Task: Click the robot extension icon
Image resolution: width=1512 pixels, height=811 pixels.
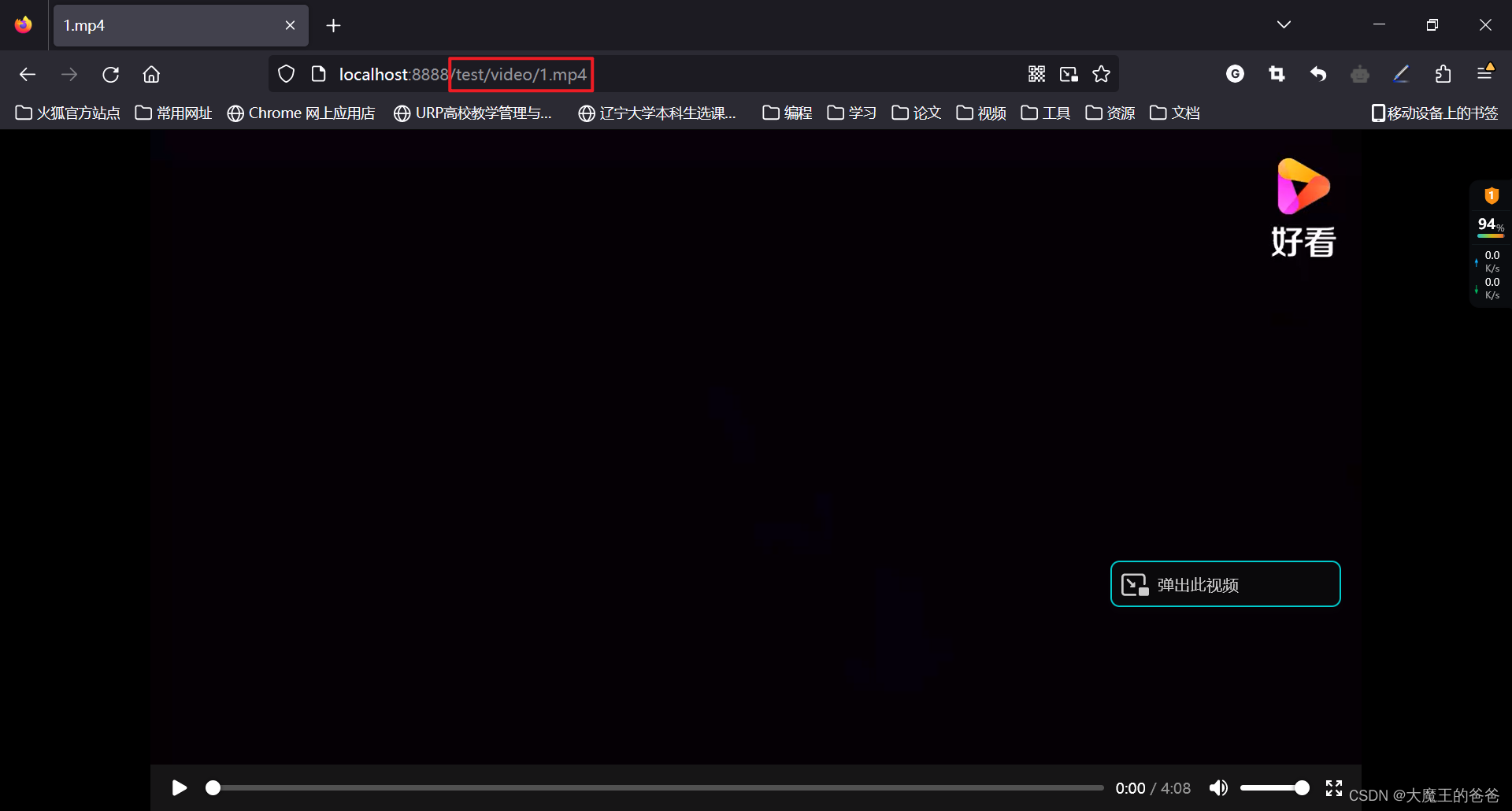Action: [x=1360, y=73]
